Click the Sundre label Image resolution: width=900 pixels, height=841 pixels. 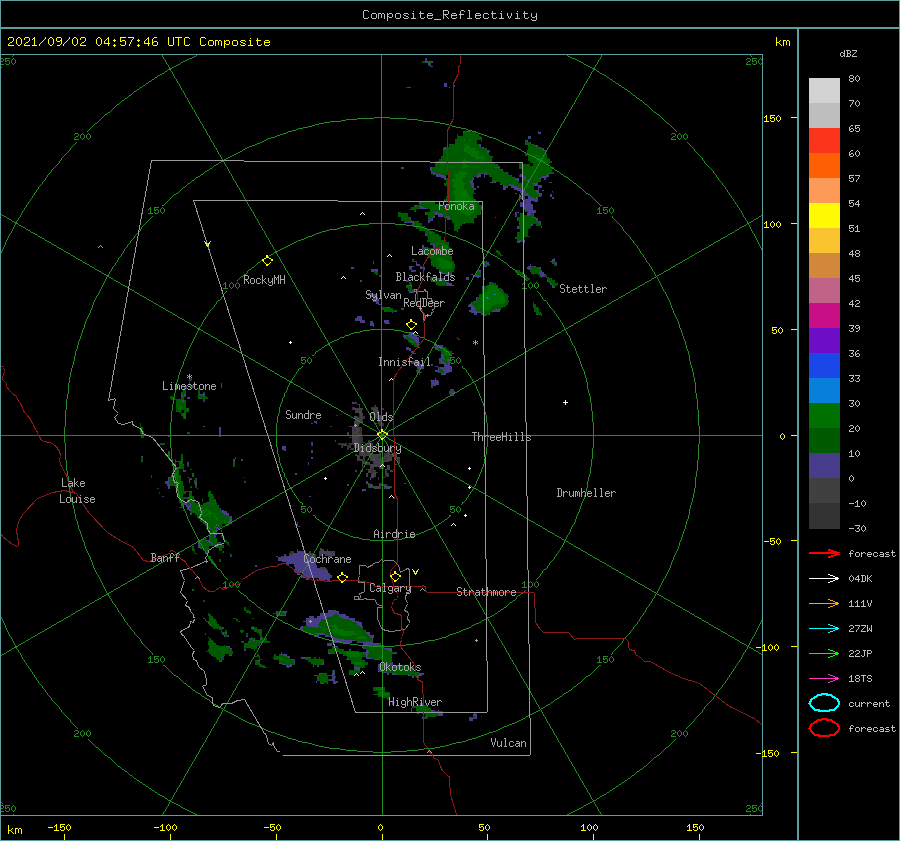[x=303, y=414]
